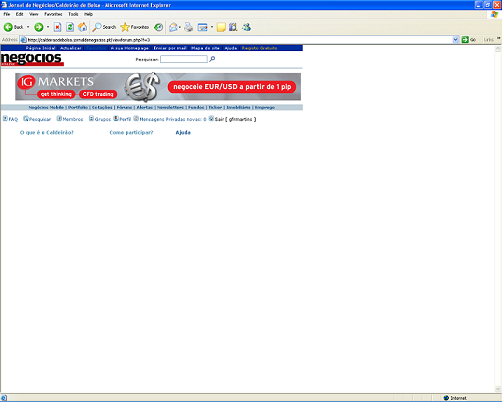The width and height of the screenshot is (502, 402).
Task: Open the Tools menu
Action: click(73, 14)
